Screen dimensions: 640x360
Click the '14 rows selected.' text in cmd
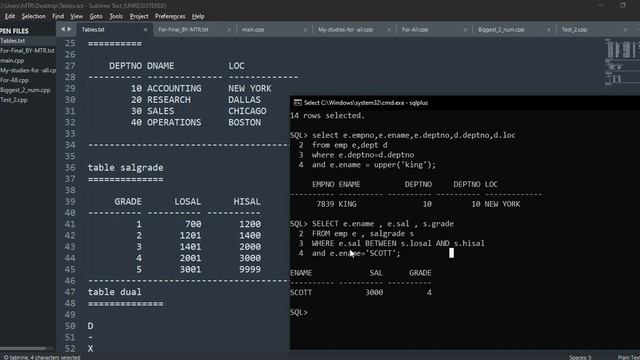click(327, 116)
